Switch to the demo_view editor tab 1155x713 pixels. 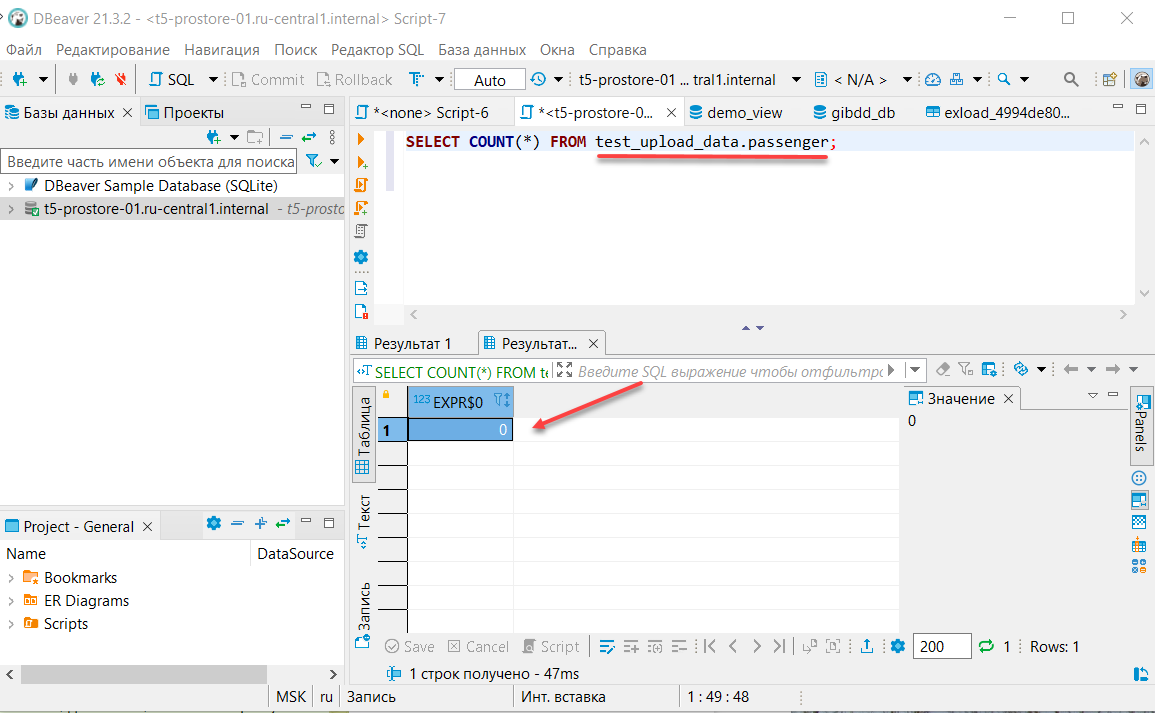pyautogui.click(x=744, y=113)
